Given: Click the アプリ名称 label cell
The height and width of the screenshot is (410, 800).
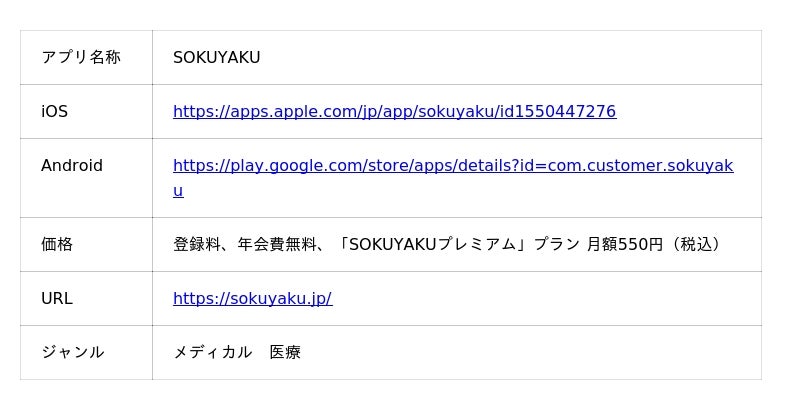Looking at the screenshot, I should click(x=81, y=58).
